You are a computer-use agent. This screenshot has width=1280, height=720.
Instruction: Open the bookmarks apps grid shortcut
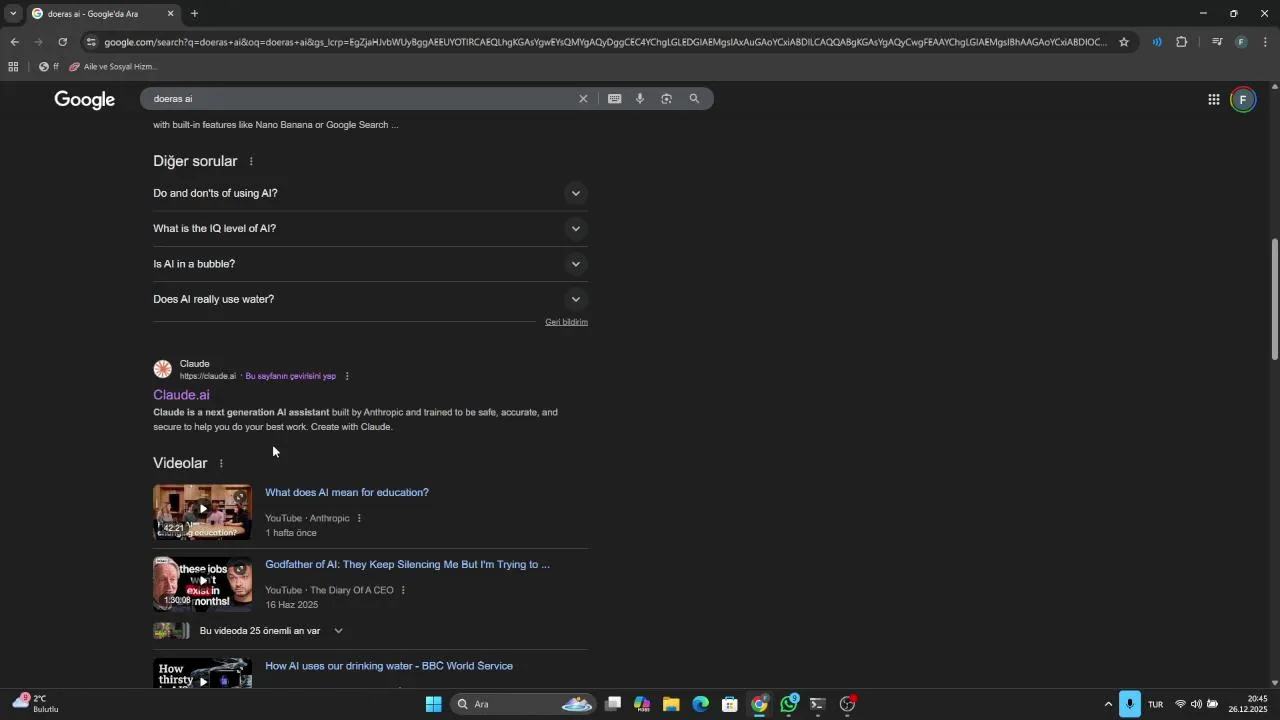pyautogui.click(x=13, y=67)
